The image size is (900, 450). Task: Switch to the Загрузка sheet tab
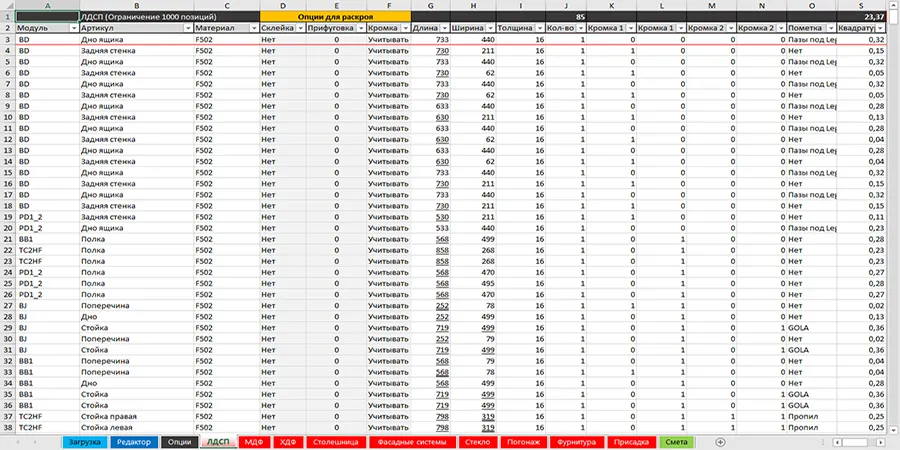pos(84,441)
